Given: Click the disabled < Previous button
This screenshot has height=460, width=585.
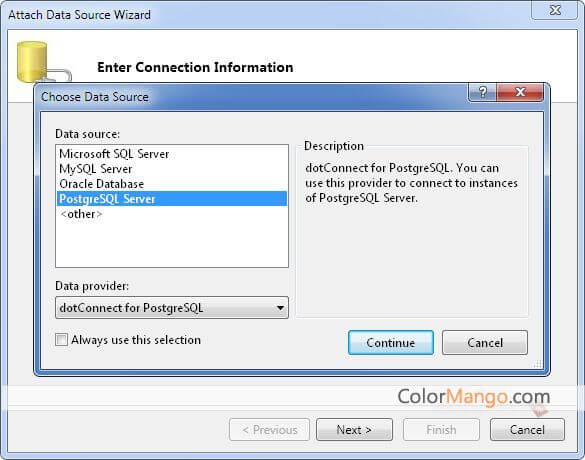Looking at the screenshot, I should [x=269, y=430].
